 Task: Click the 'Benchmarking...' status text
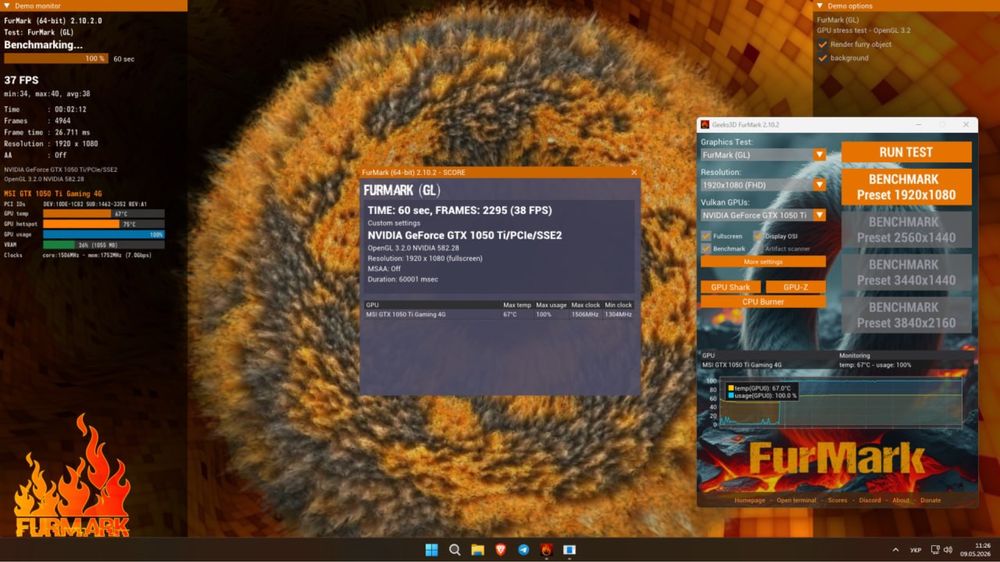coord(43,45)
